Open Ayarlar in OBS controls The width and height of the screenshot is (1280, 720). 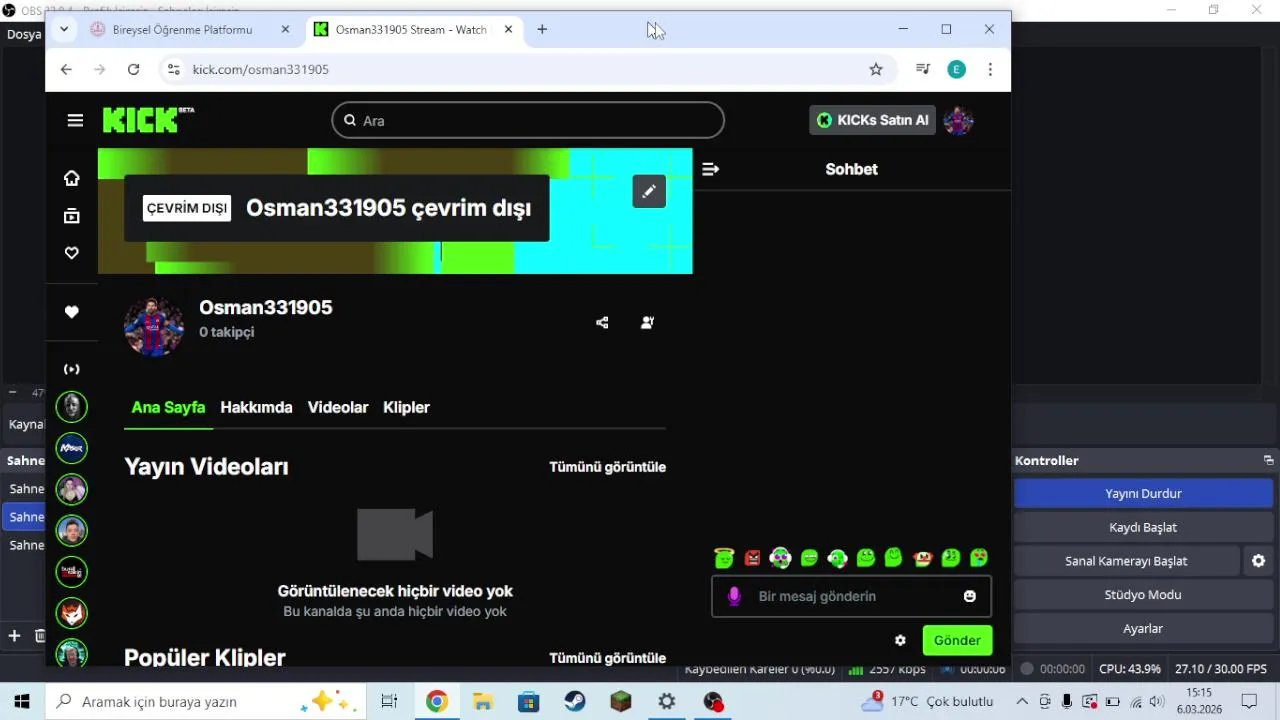1143,629
